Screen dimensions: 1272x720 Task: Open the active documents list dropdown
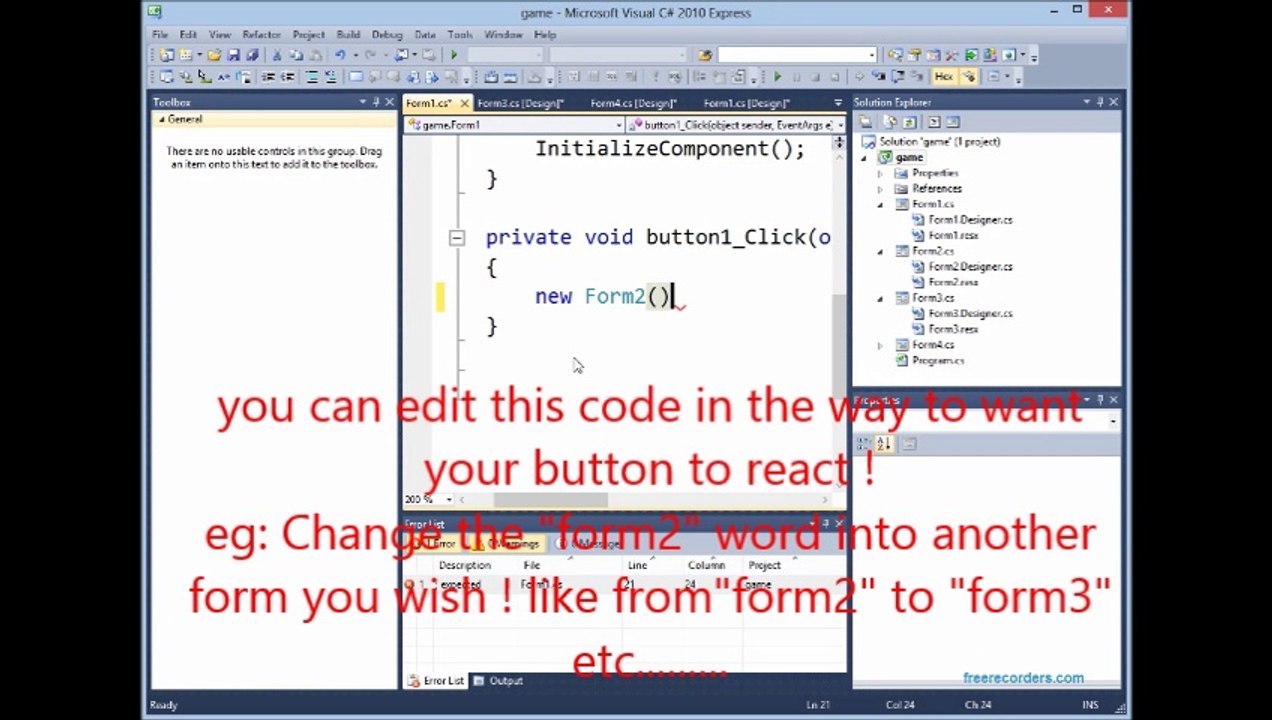coord(838,103)
